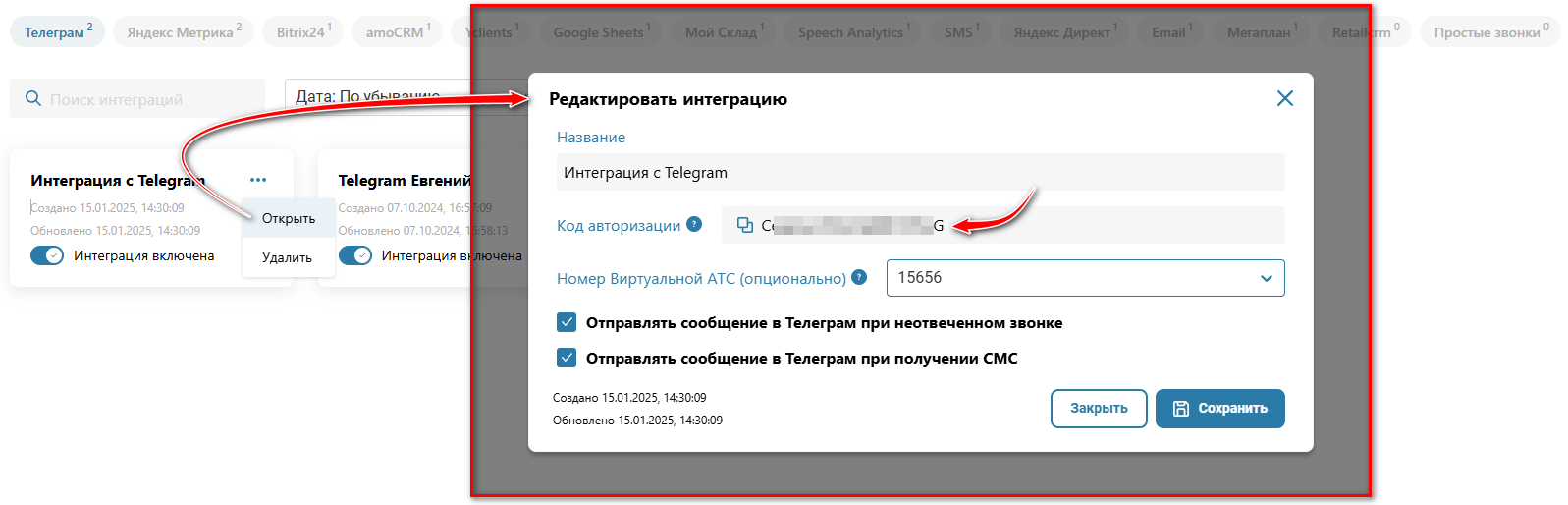Click Telegram Евгений card title
This screenshot has width=1568, height=505.
tap(405, 180)
